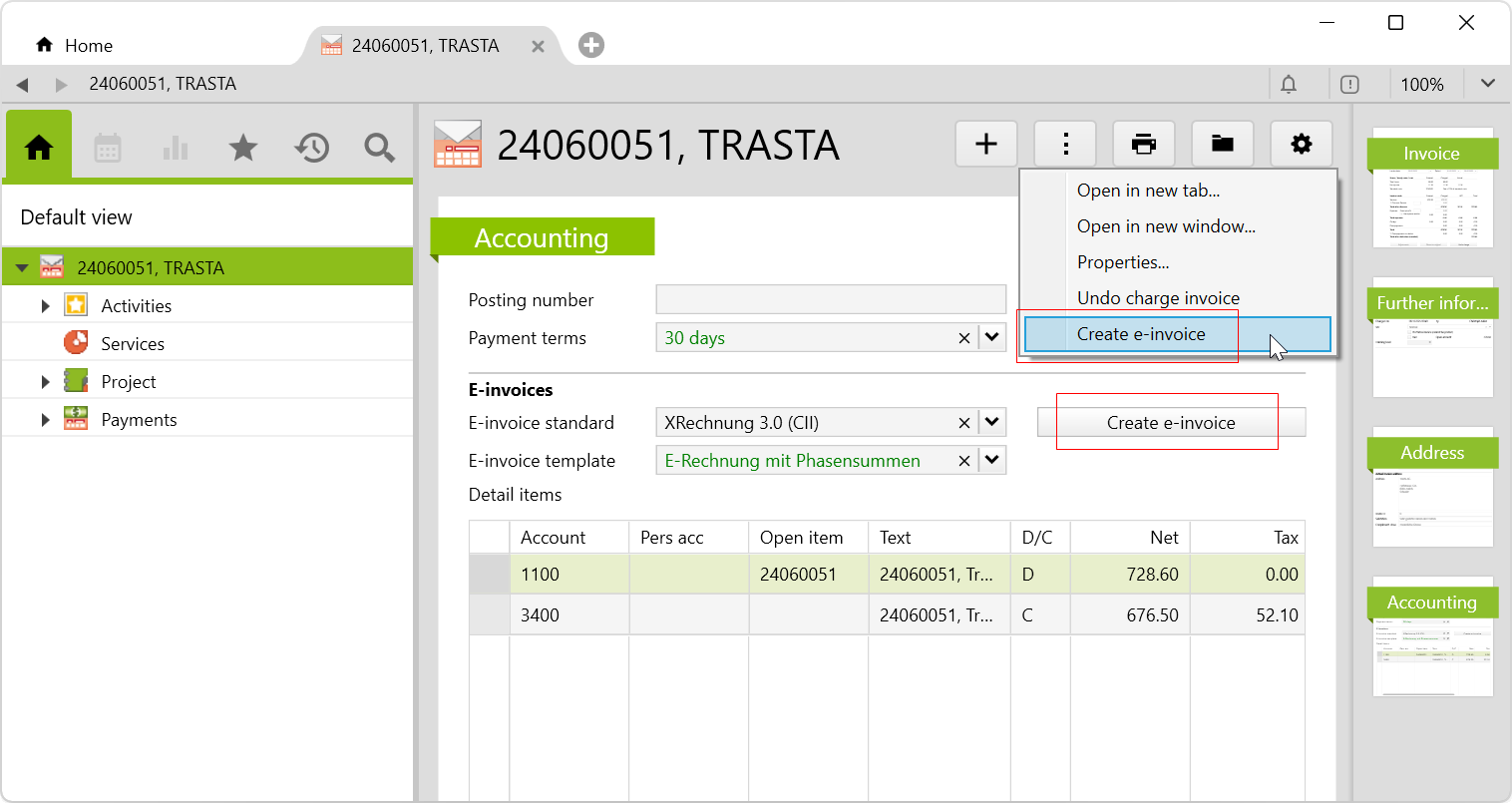Open the Payment terms dropdown arrow
The height and width of the screenshot is (803, 1512).
[991, 337]
